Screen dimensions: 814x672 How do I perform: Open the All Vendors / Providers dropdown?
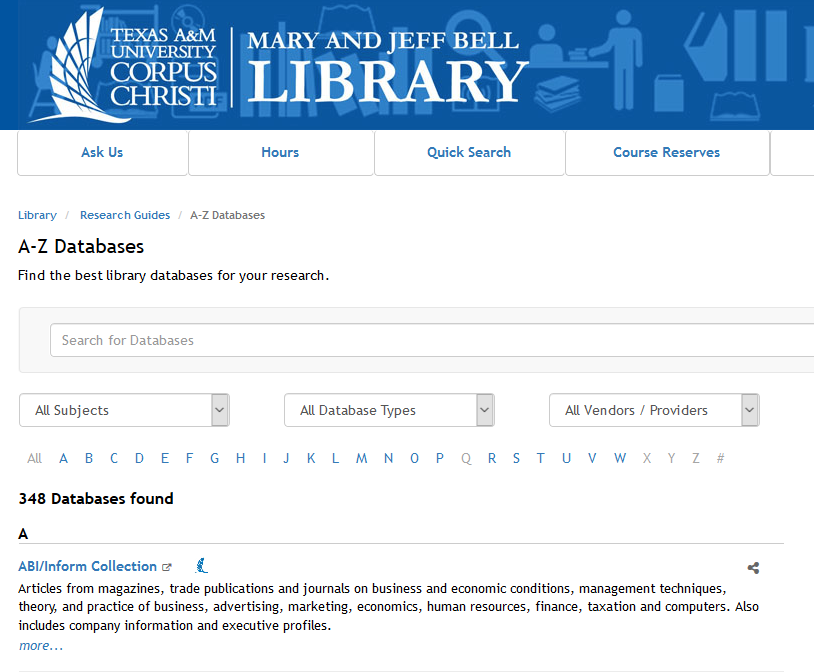653,410
